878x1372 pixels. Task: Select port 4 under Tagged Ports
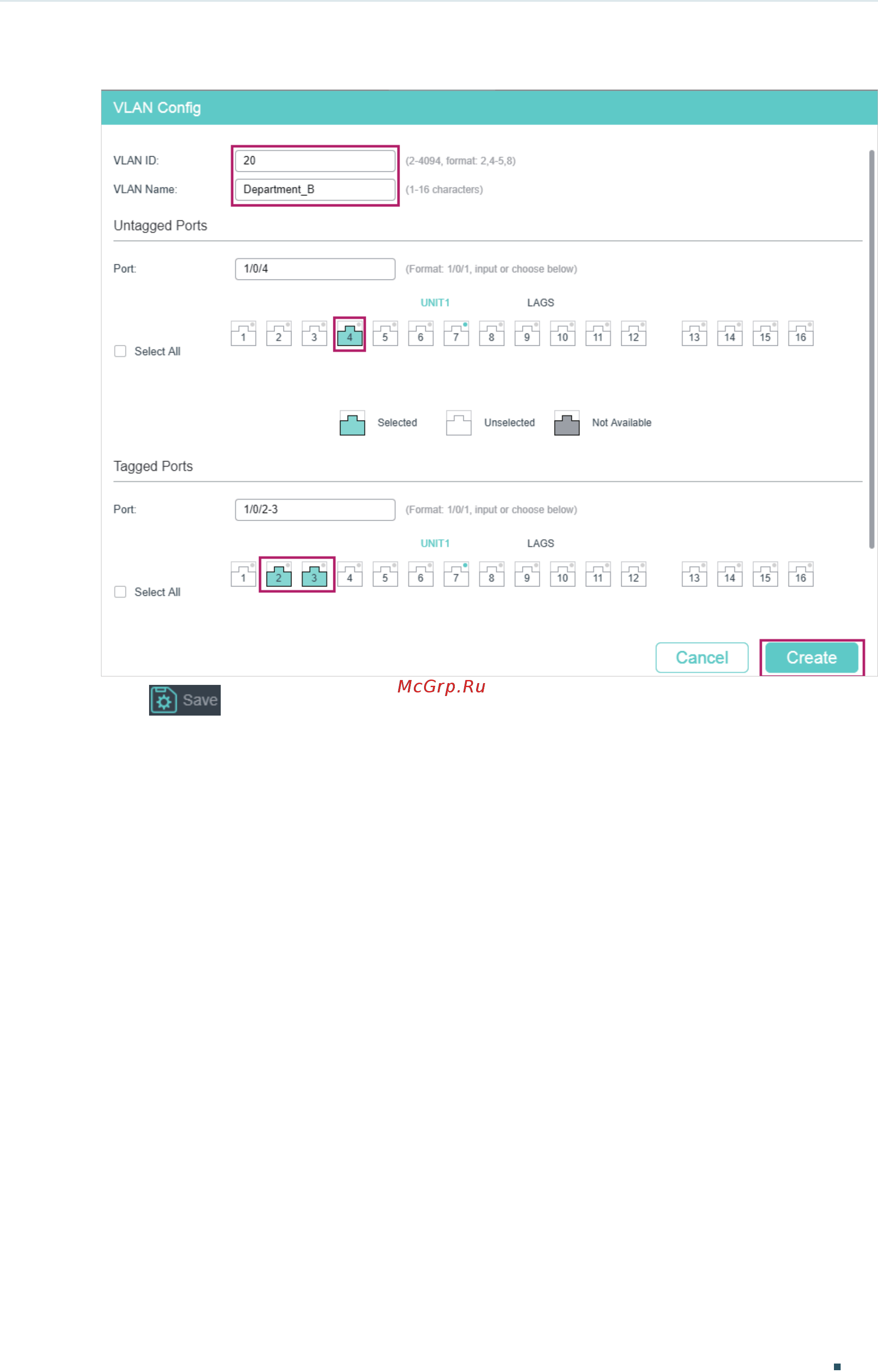(349, 574)
